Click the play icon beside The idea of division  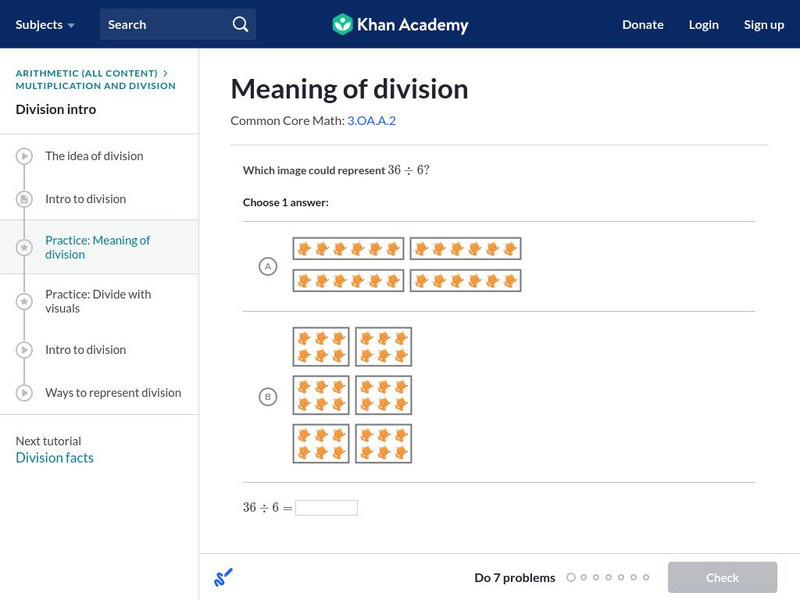[25, 156]
